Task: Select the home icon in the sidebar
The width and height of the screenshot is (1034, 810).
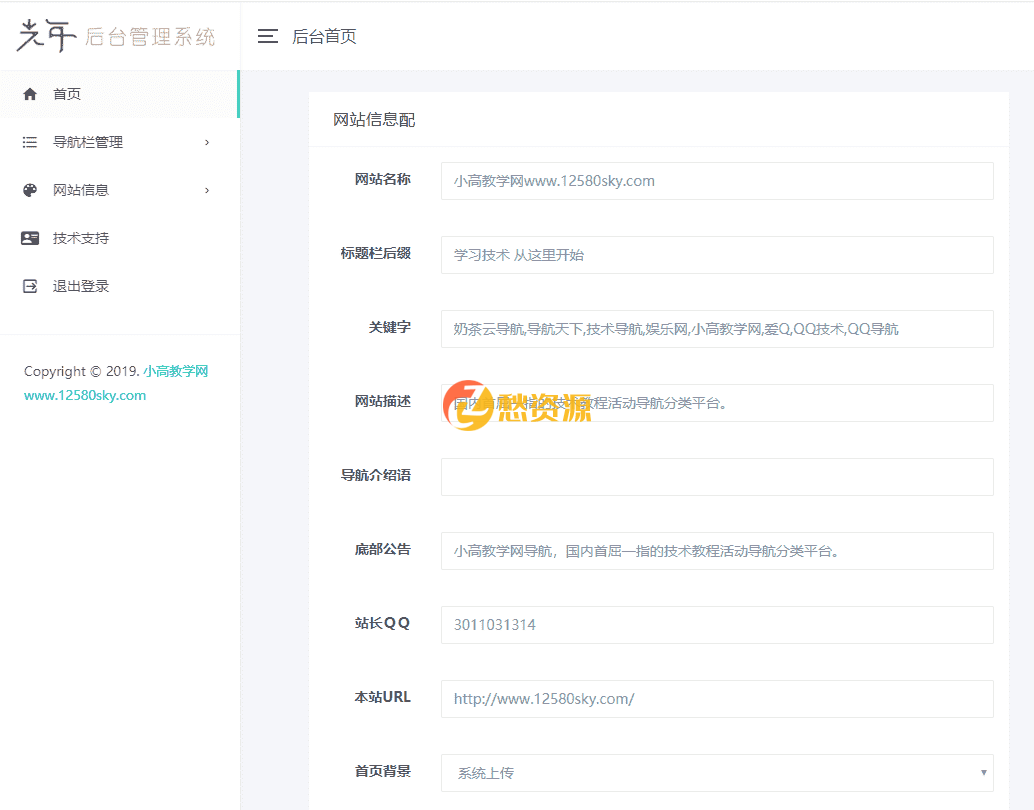Action: pos(29,93)
